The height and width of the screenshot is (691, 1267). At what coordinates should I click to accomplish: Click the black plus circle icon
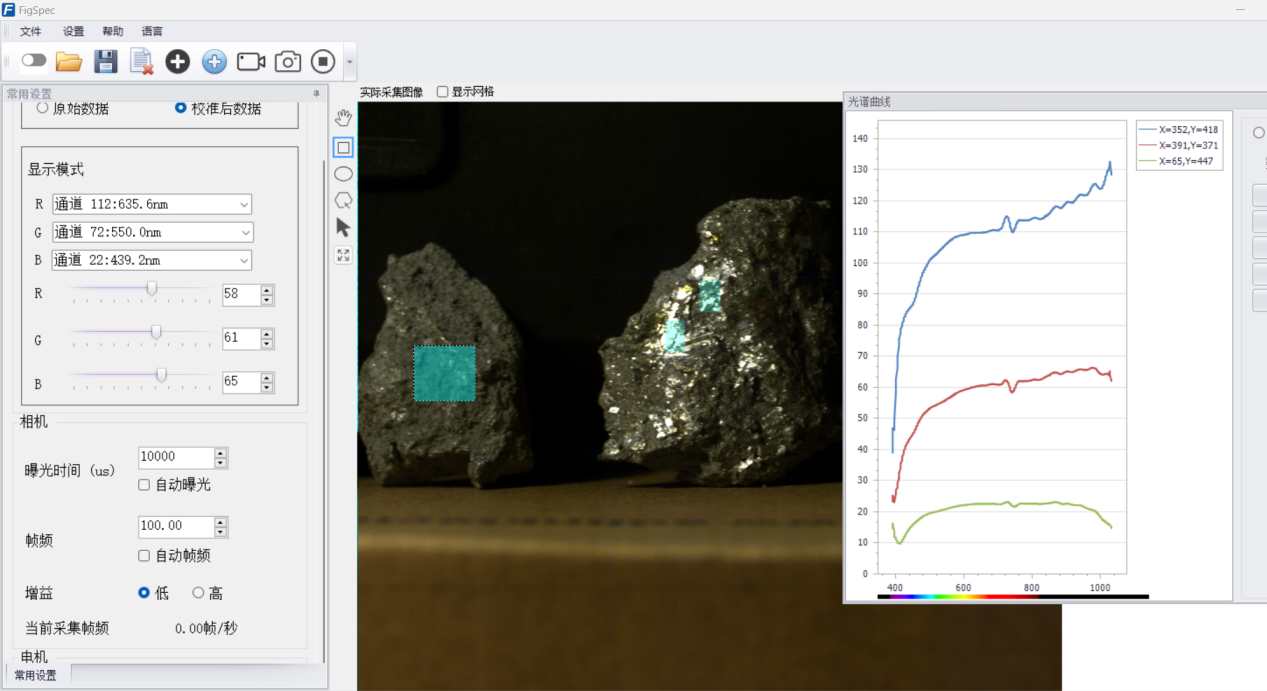tap(177, 62)
